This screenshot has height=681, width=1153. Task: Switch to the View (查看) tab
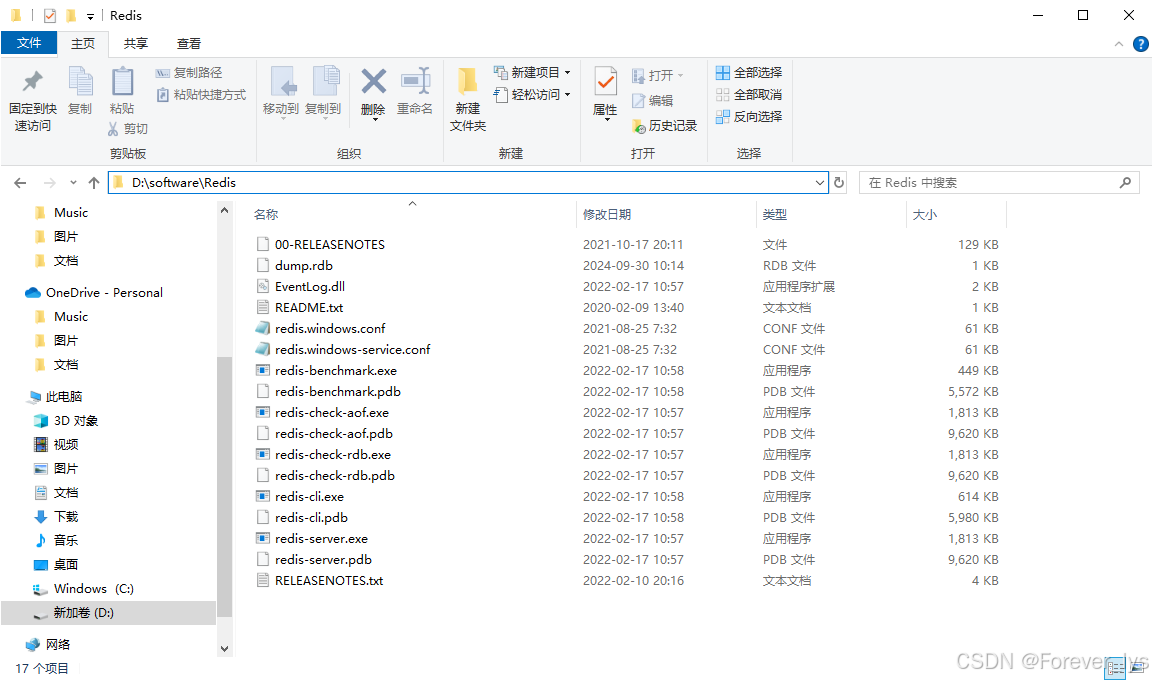[x=189, y=43]
